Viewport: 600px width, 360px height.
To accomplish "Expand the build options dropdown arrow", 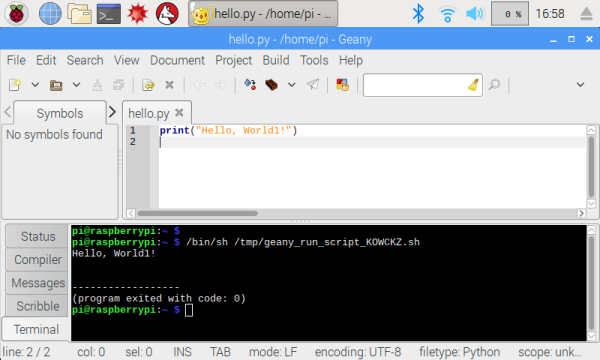I will click(x=292, y=85).
